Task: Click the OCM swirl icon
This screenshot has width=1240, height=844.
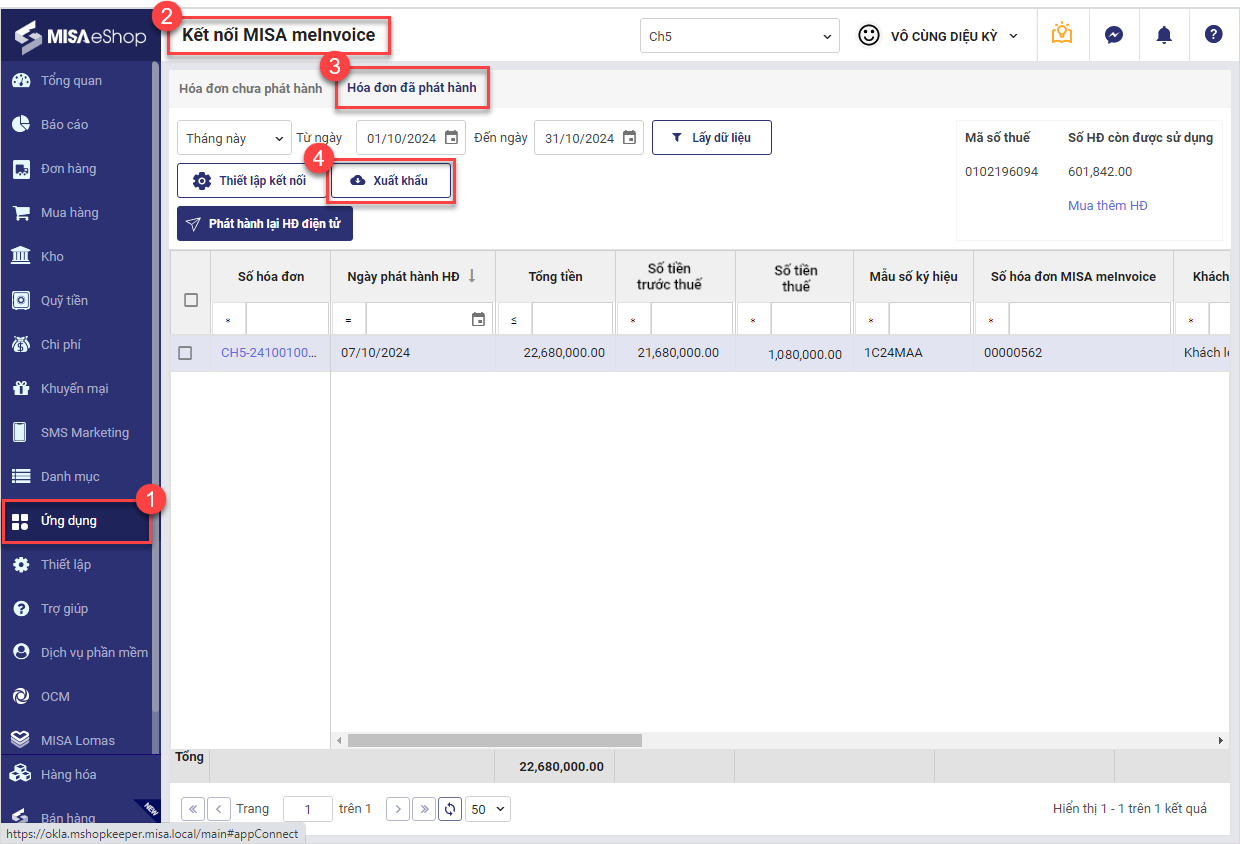Action: 20,696
